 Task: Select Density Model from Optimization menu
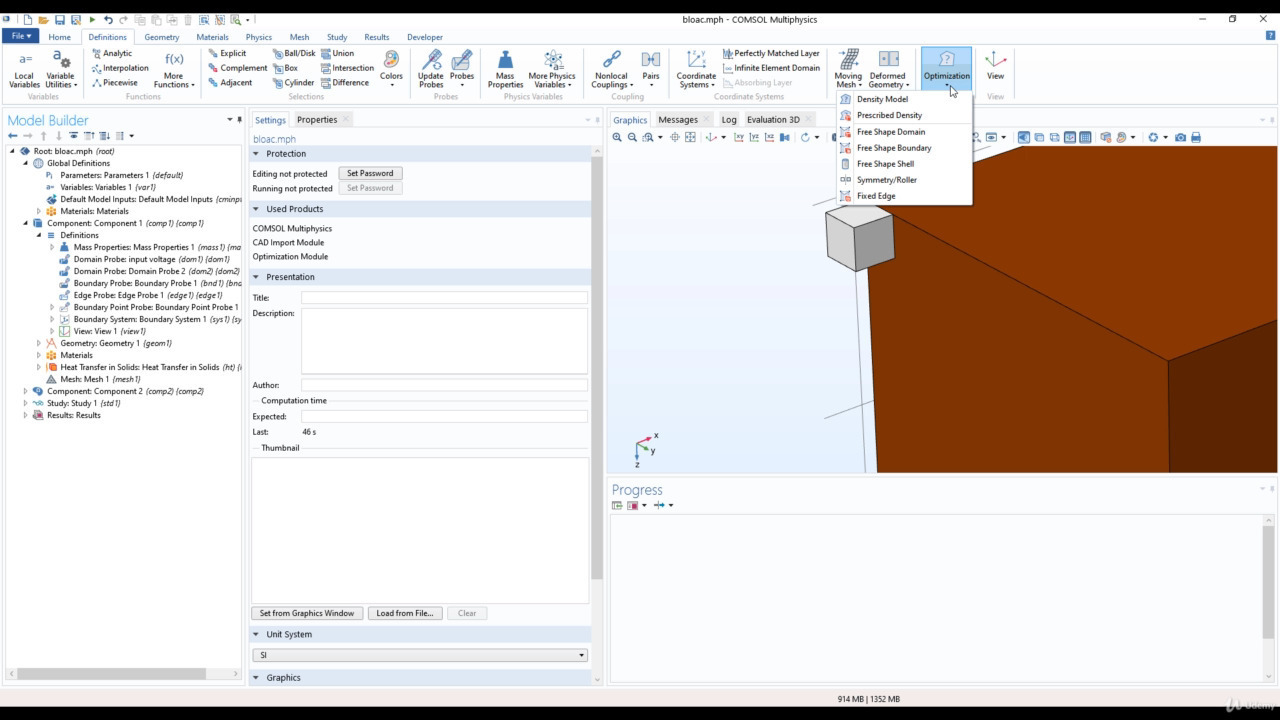904,99
